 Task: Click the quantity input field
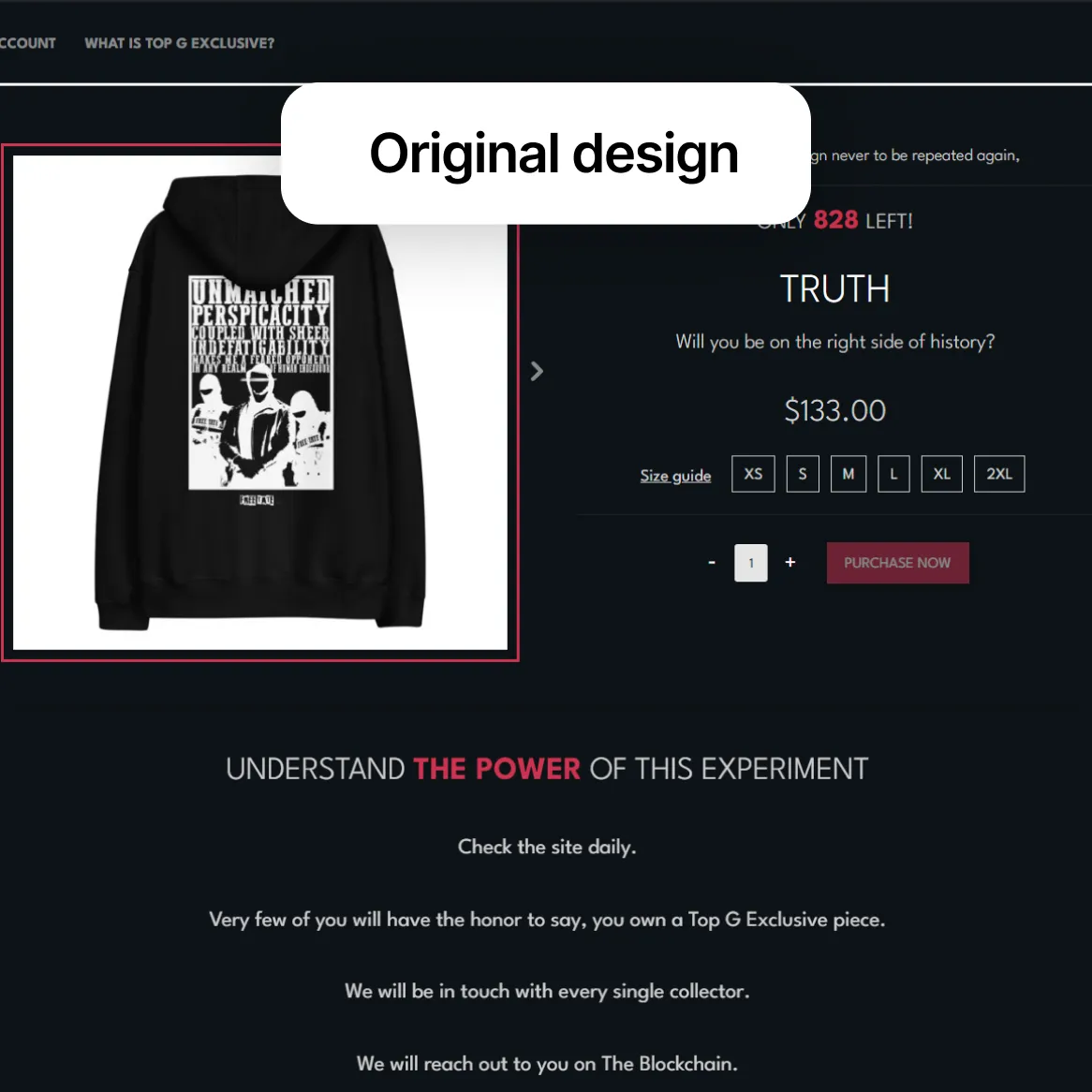click(751, 563)
